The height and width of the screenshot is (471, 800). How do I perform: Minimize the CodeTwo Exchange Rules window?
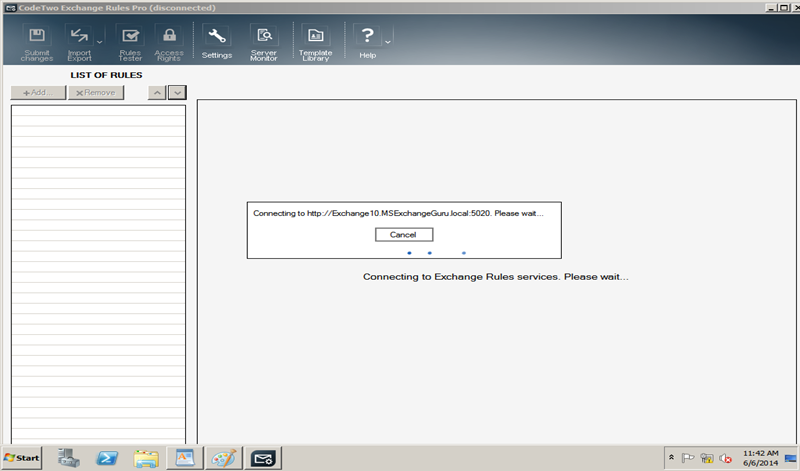click(771, 8)
